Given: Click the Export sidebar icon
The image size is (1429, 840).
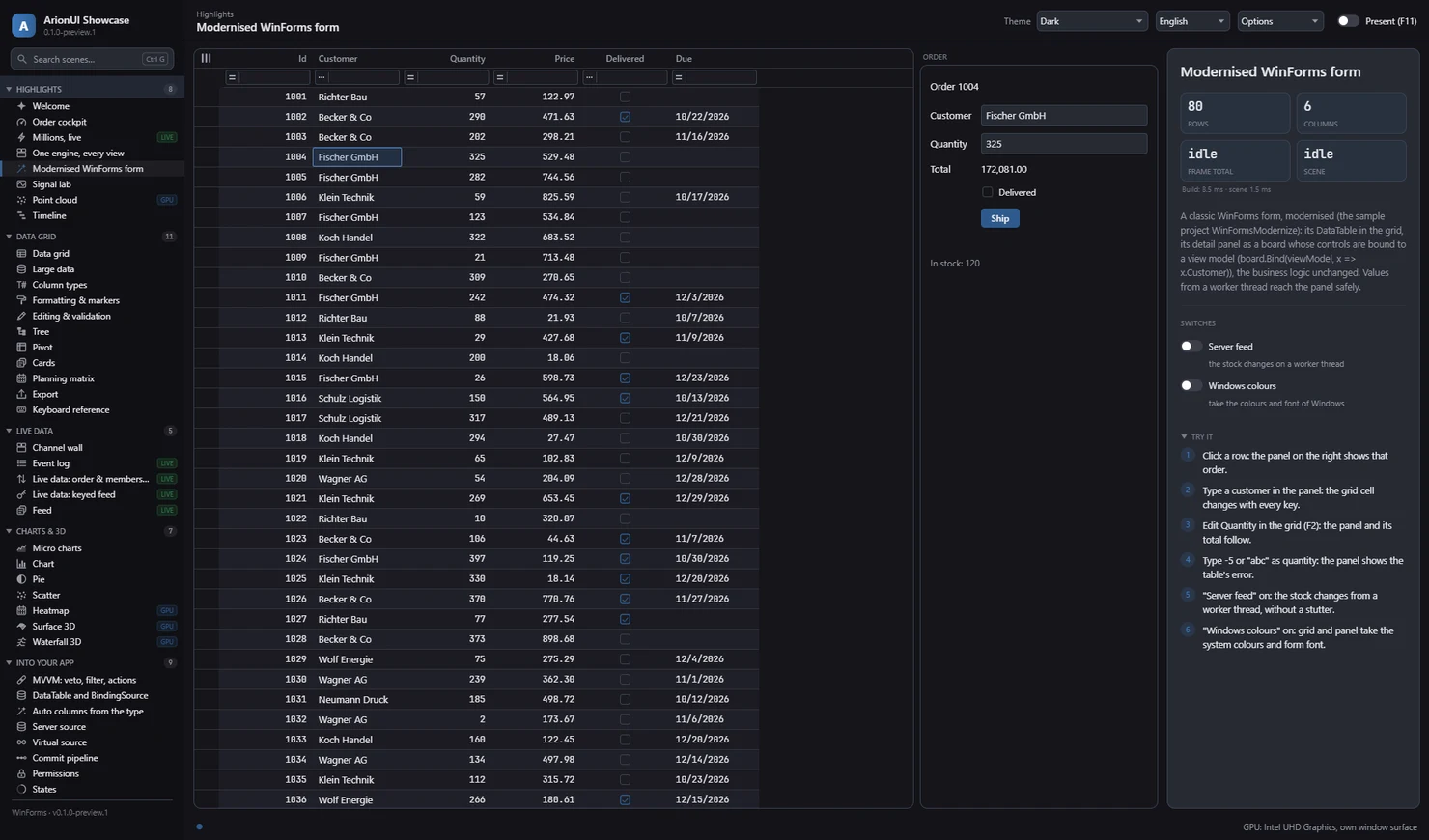Looking at the screenshot, I should pyautogui.click(x=21, y=394).
